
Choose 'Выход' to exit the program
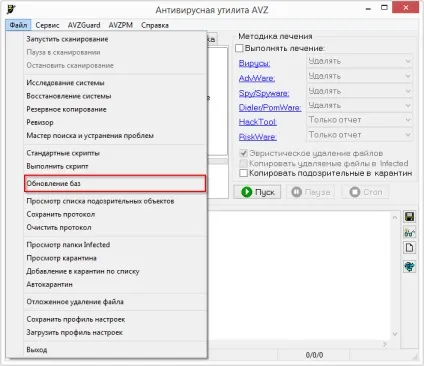[115, 350]
